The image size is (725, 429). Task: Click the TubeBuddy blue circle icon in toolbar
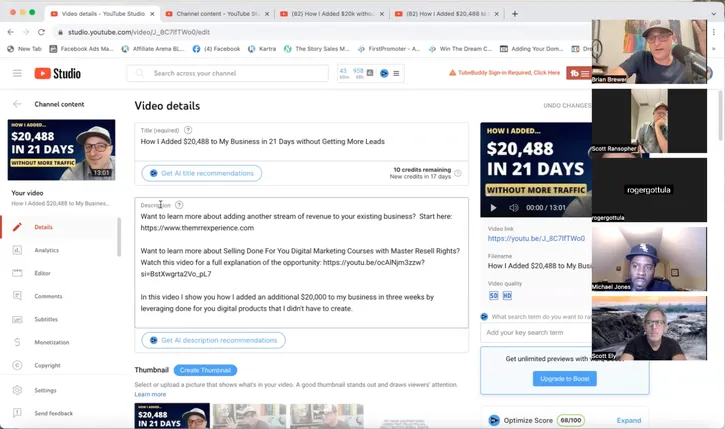384,73
